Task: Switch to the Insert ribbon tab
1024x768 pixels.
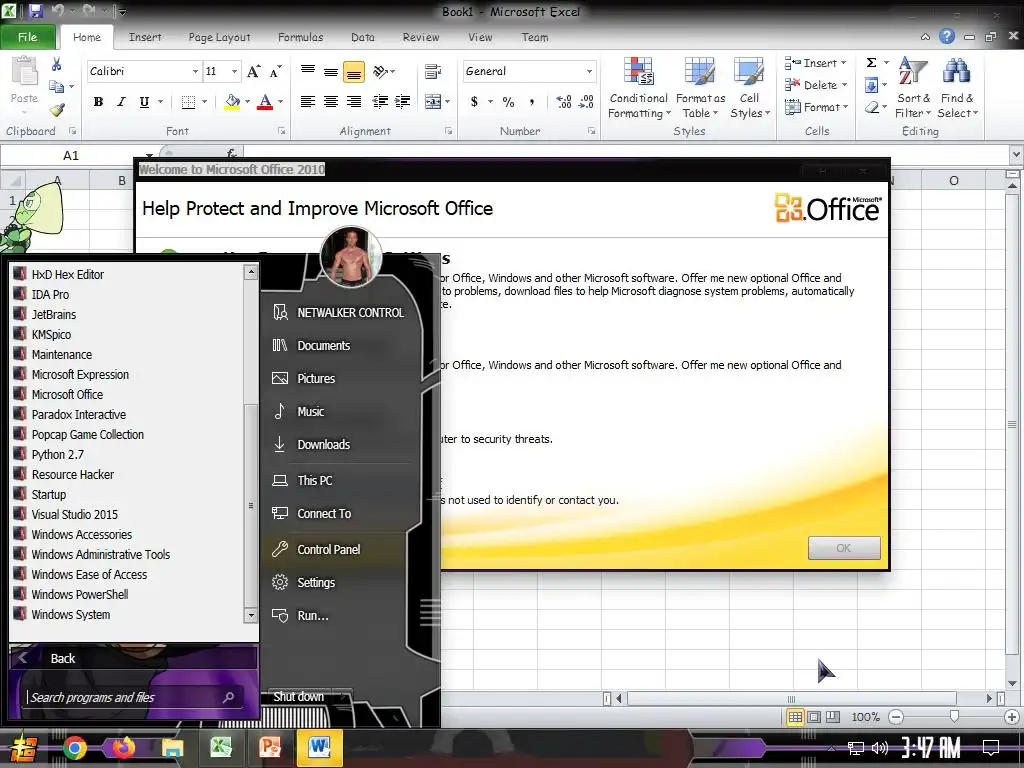Action: click(145, 37)
